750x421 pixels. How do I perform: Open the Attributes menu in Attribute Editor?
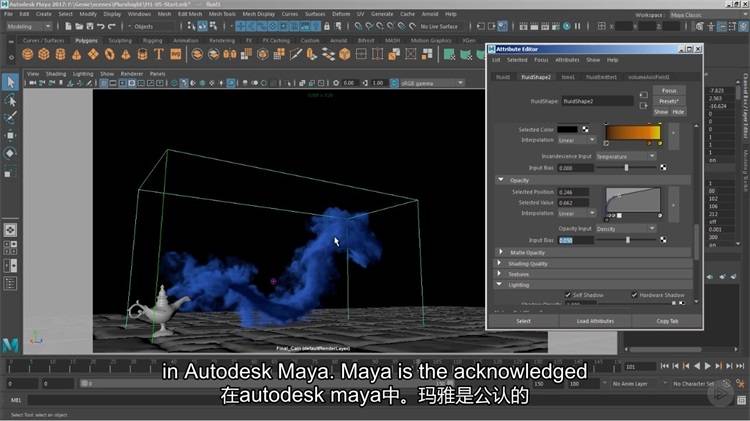pyautogui.click(x=567, y=60)
